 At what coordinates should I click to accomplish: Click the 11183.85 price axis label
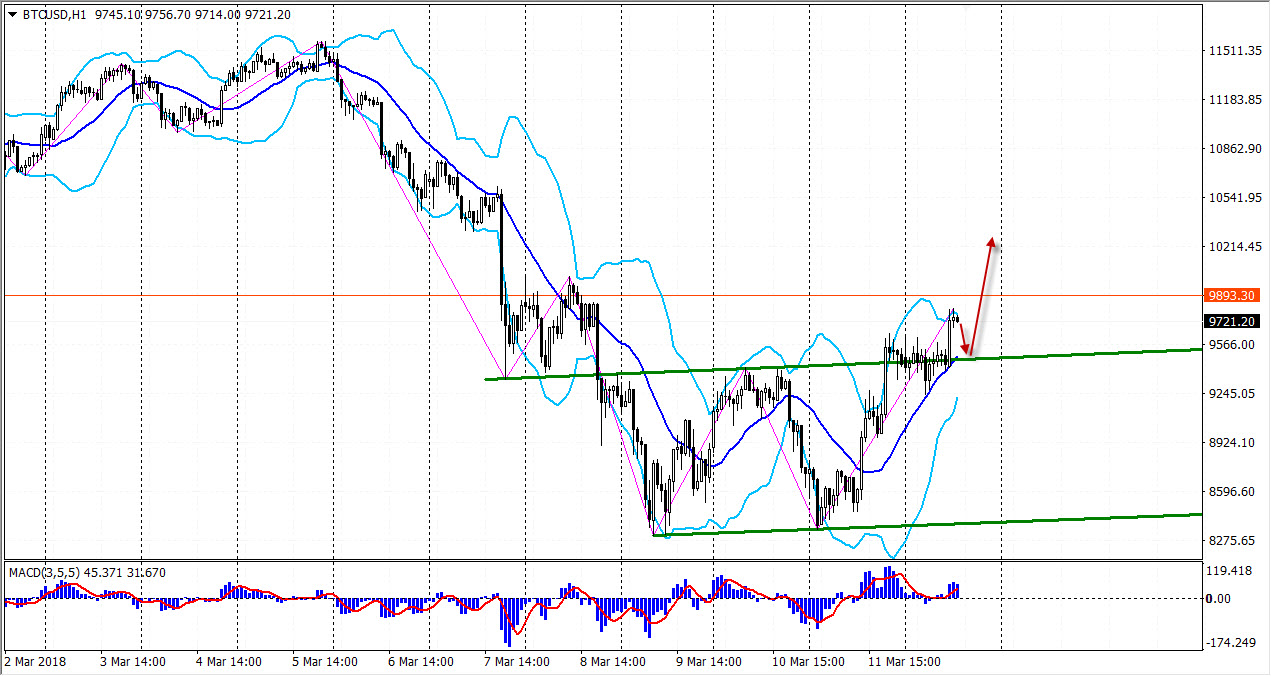1233,100
